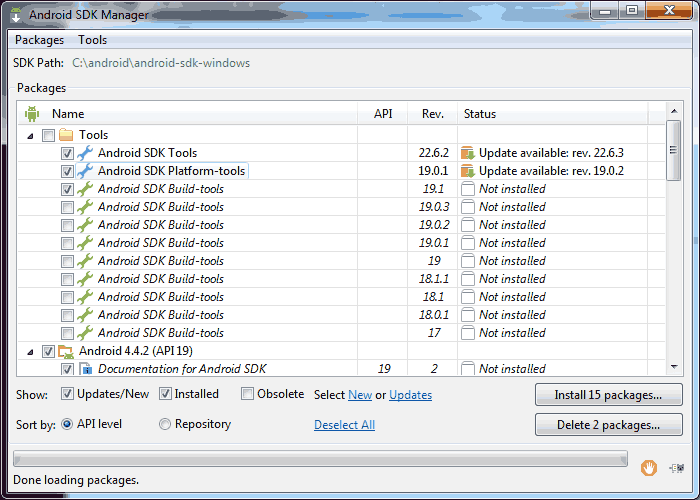Select the Repository sort option
This screenshot has width=700, height=500.
pyautogui.click(x=165, y=424)
